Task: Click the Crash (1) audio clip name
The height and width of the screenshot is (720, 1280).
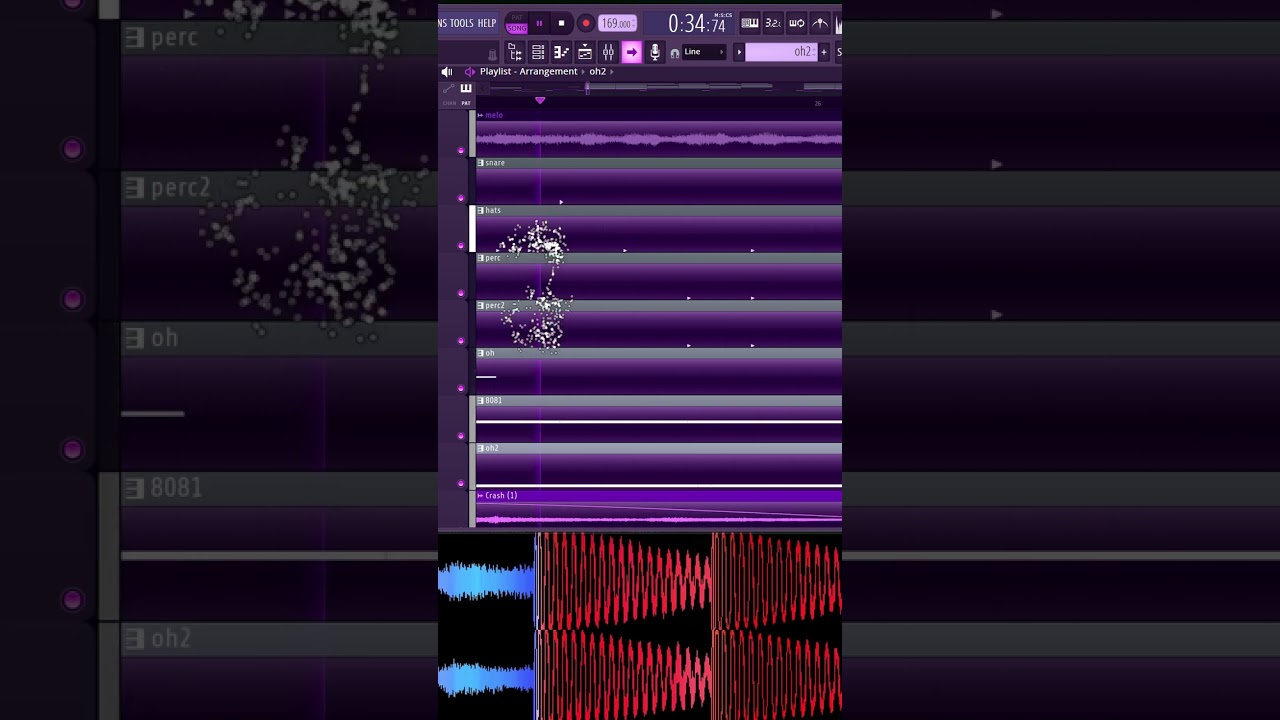Action: coord(501,496)
